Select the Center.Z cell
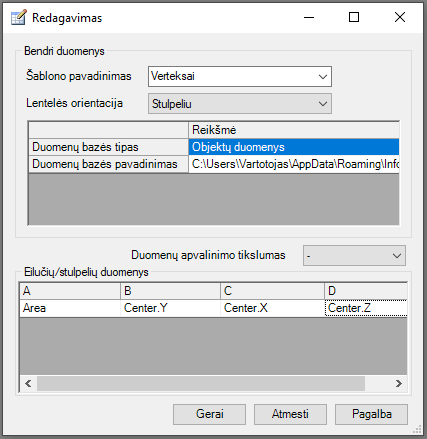Viewport: 427px width, 439px height. pos(366,308)
